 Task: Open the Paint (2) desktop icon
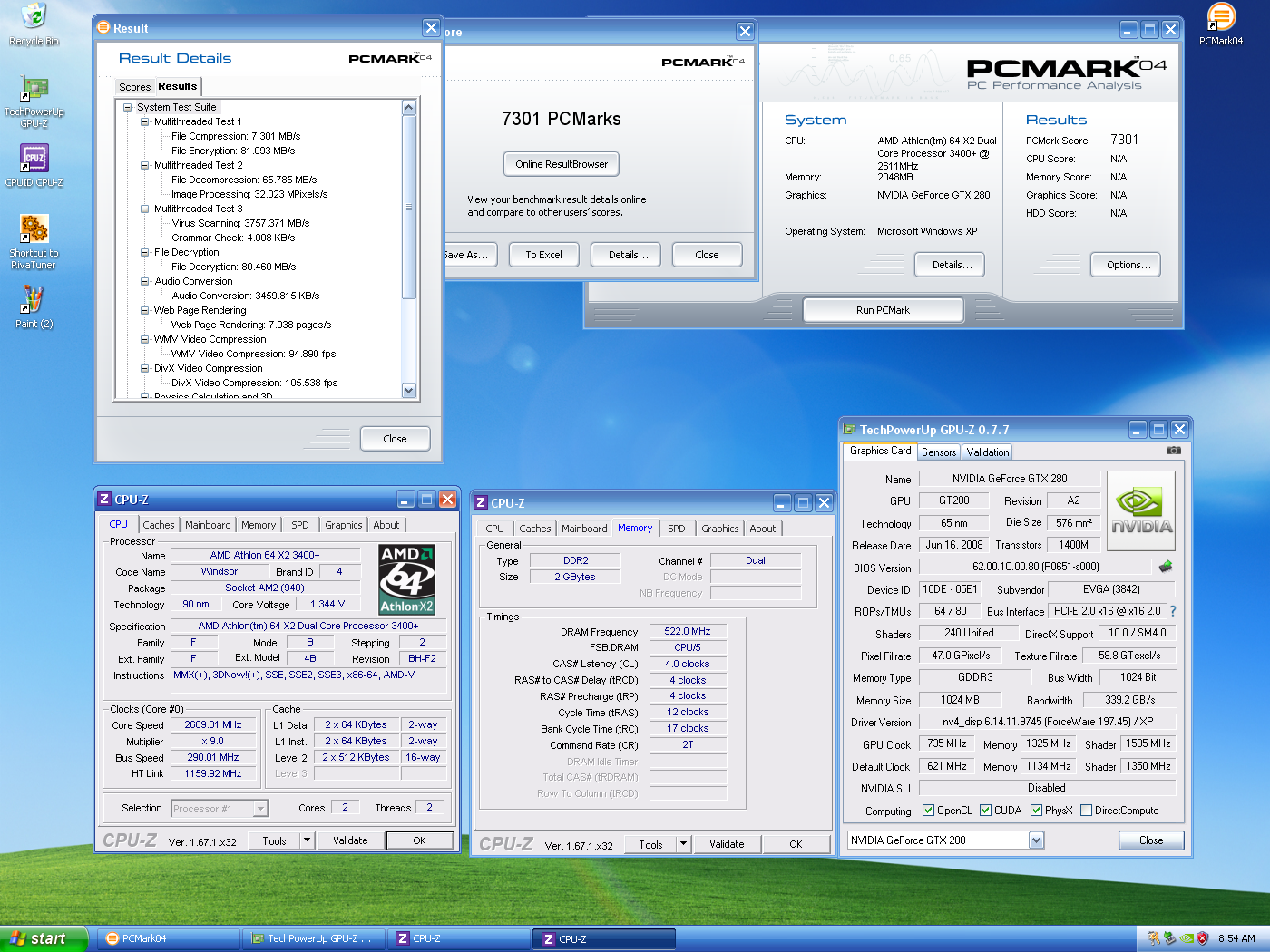coord(34,299)
